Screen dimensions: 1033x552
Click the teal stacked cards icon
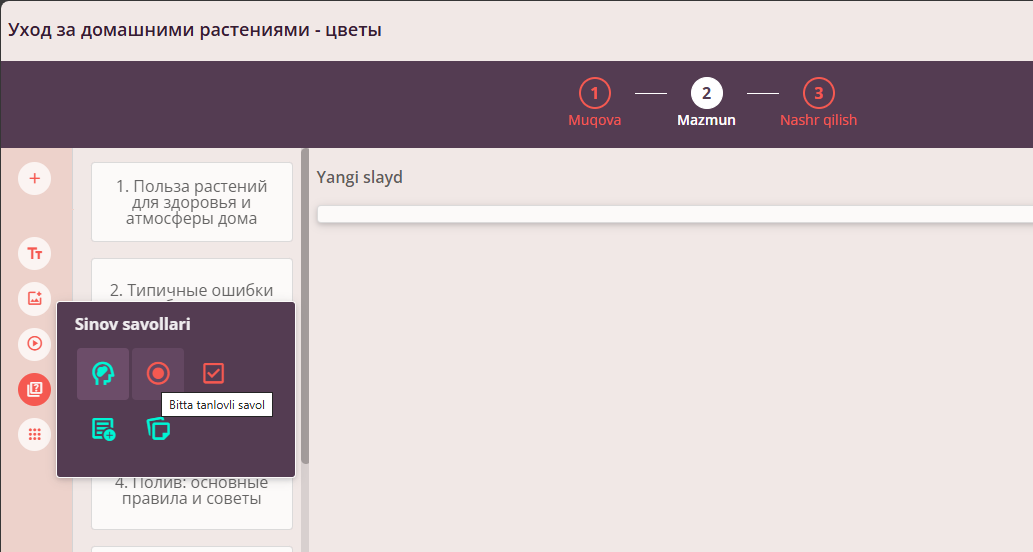click(158, 429)
